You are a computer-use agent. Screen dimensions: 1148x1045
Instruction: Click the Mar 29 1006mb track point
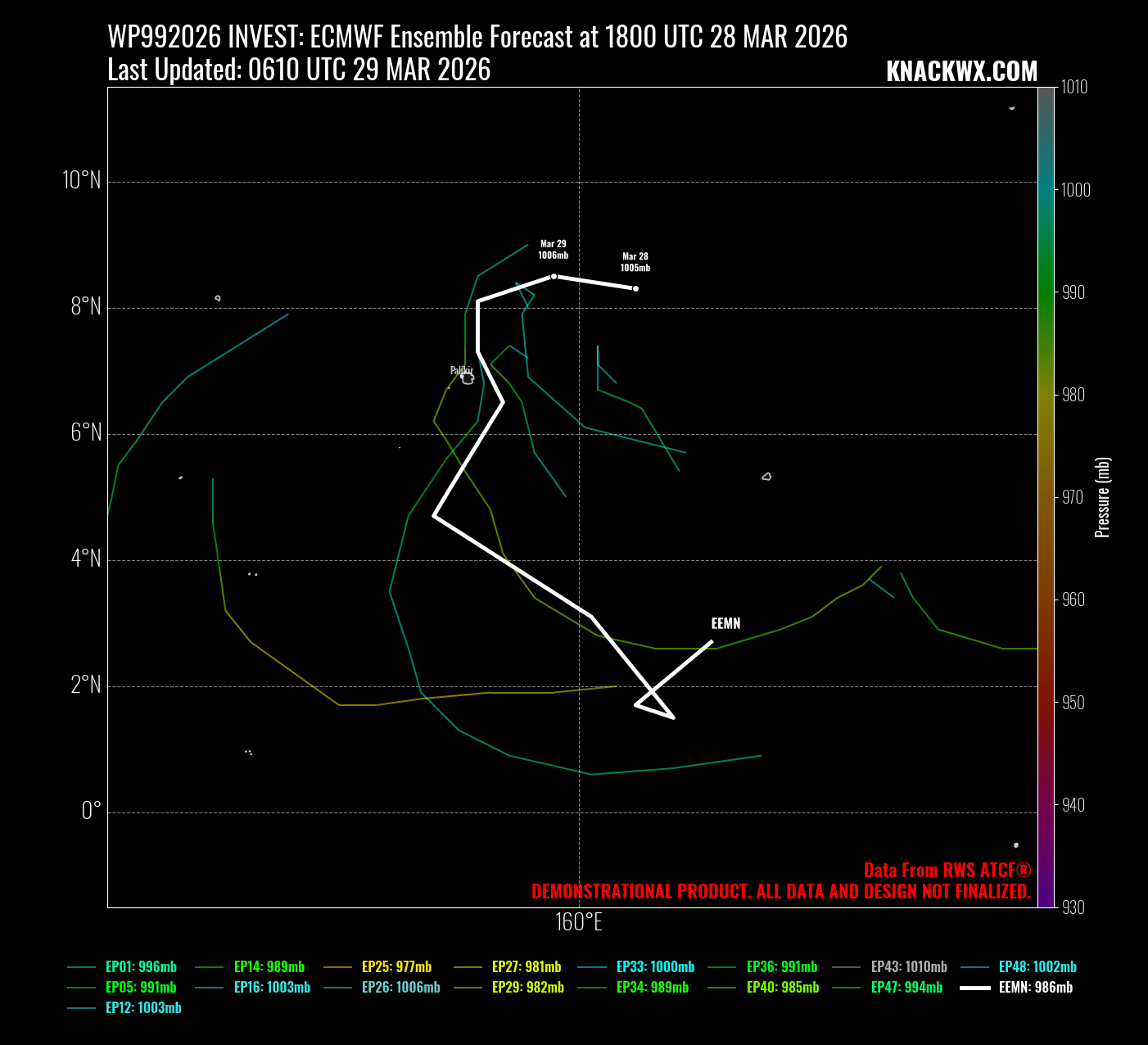click(554, 276)
